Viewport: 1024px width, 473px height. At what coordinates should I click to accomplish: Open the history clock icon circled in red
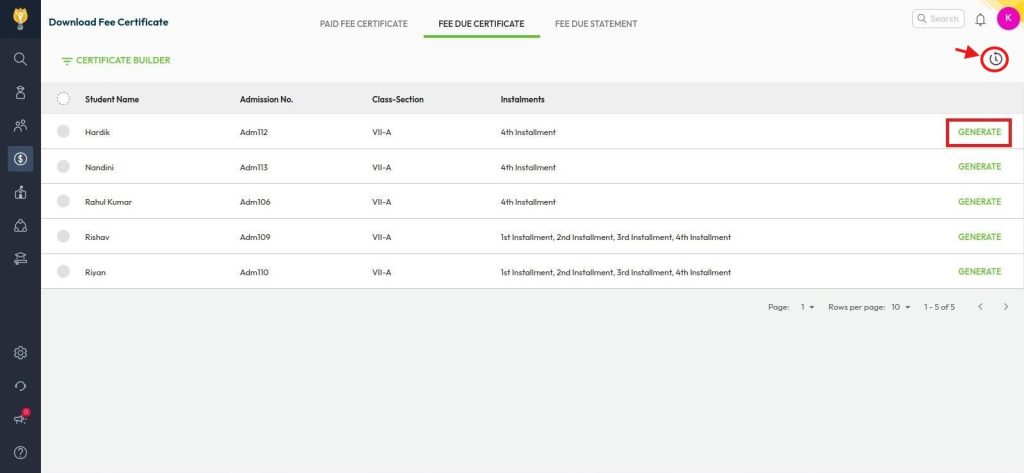(995, 59)
